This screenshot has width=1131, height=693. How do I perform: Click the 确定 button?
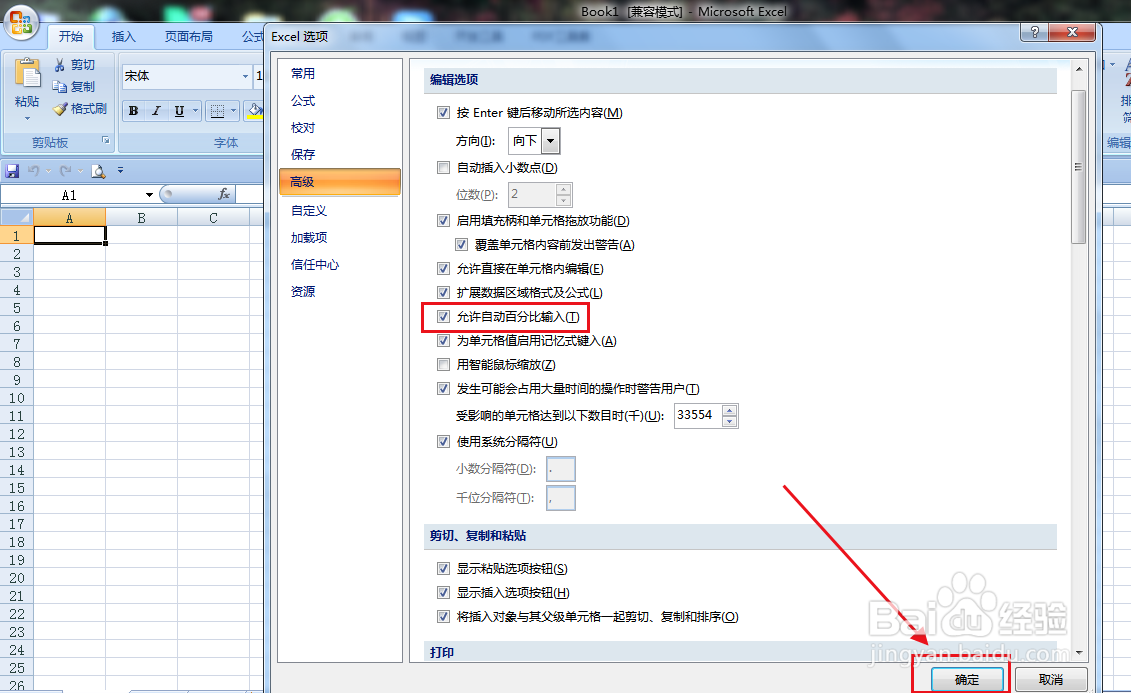[966, 679]
